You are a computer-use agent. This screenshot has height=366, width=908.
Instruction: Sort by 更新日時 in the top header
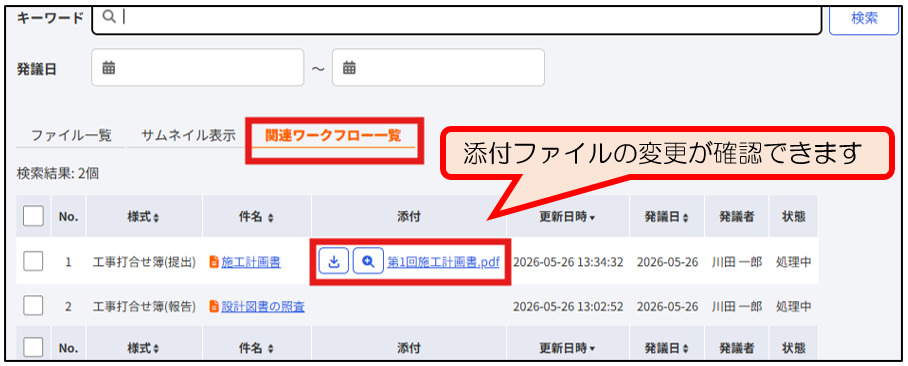click(568, 217)
